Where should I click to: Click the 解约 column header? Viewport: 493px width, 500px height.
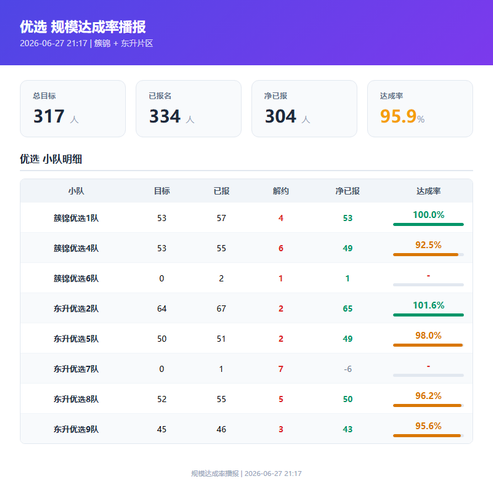(x=281, y=191)
